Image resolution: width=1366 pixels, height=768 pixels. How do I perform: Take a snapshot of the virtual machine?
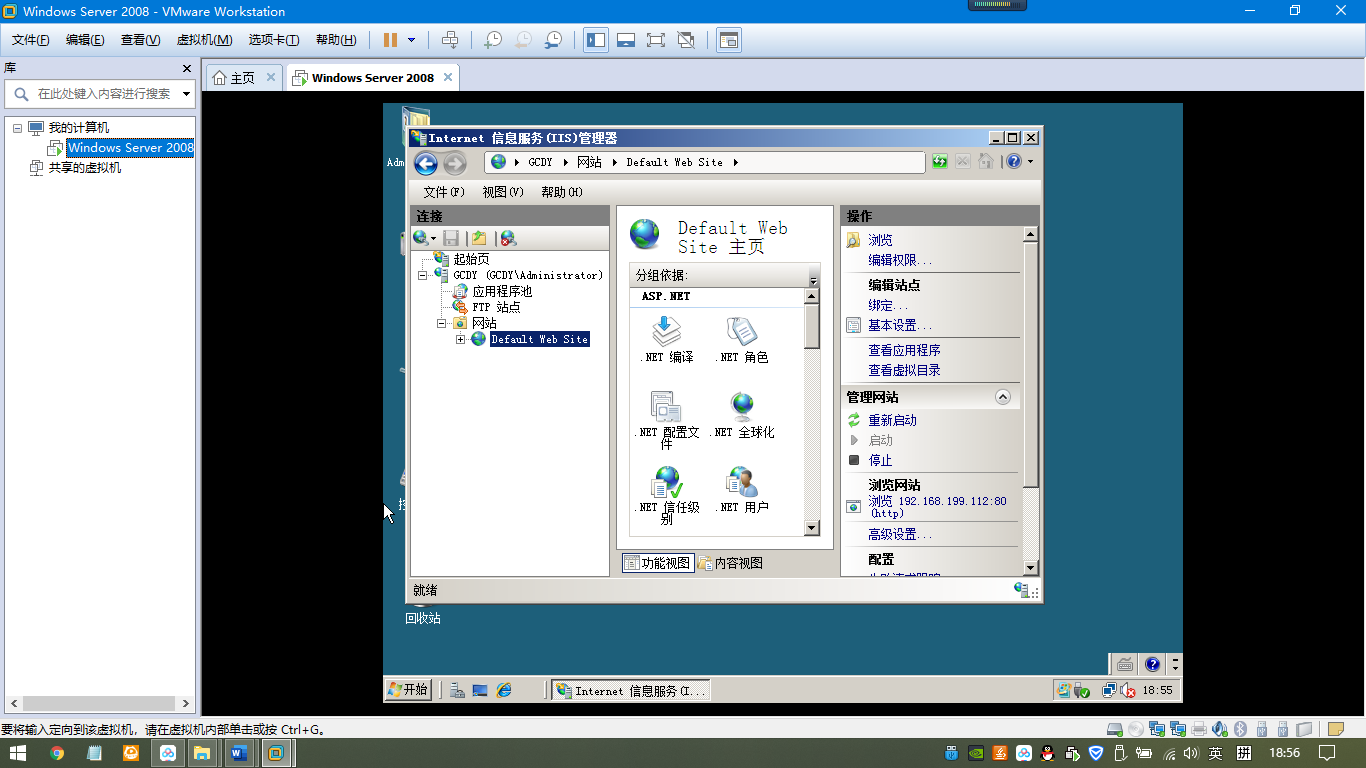492,40
